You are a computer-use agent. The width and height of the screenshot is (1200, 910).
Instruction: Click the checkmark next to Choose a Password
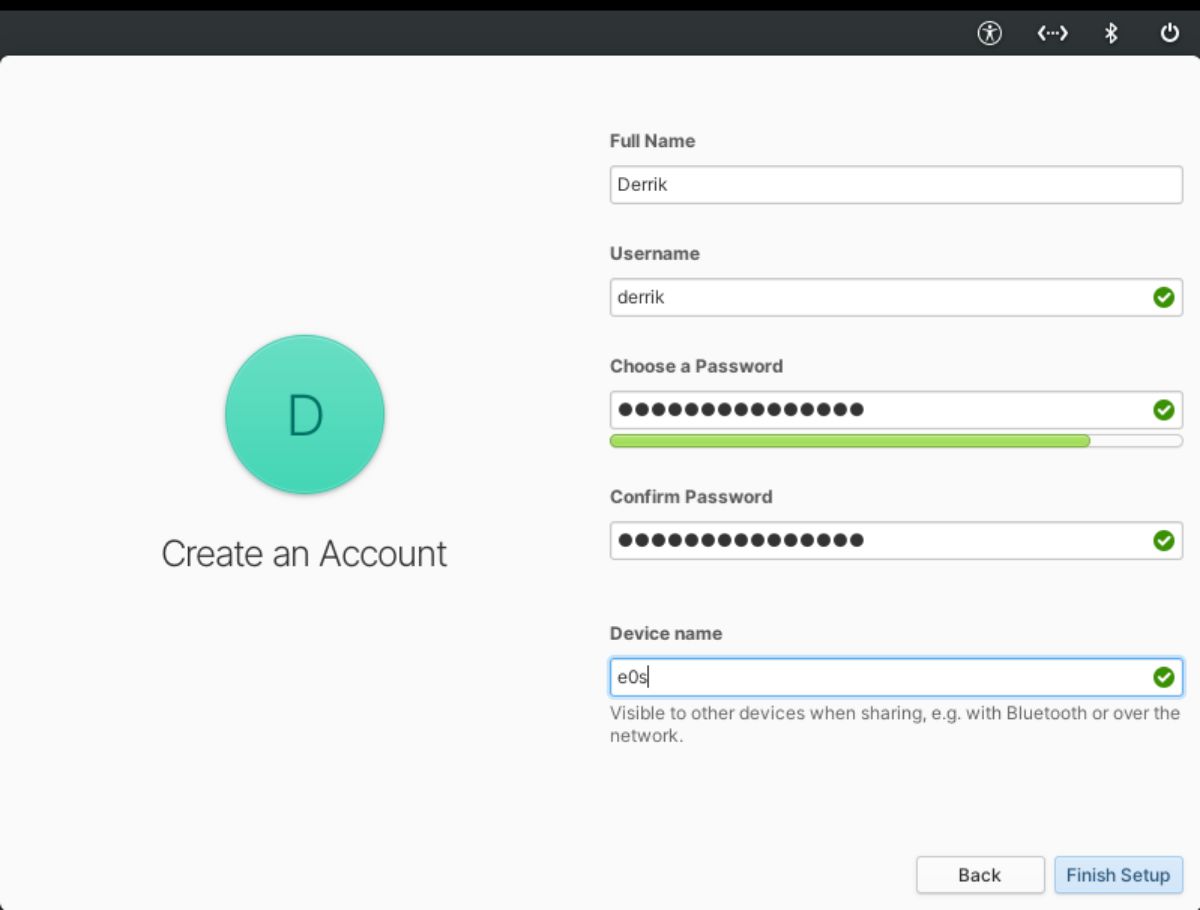tap(1163, 409)
